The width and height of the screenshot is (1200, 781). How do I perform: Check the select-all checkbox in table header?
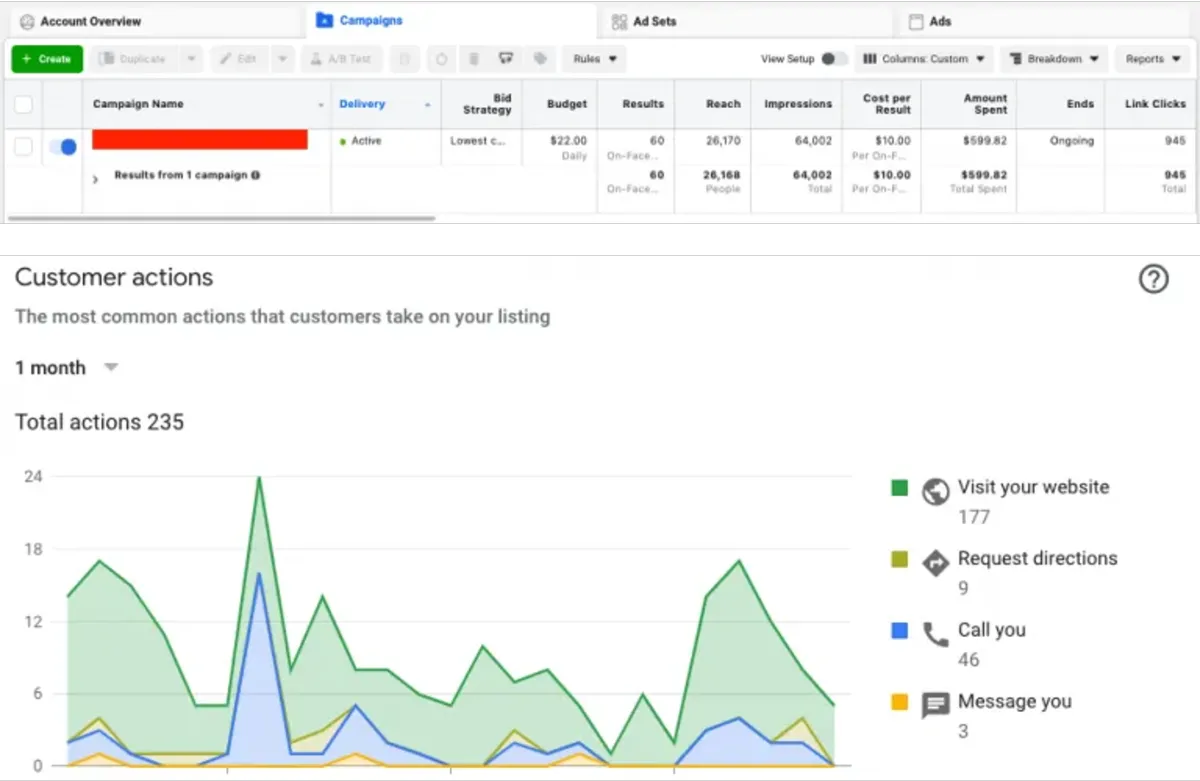(x=23, y=104)
